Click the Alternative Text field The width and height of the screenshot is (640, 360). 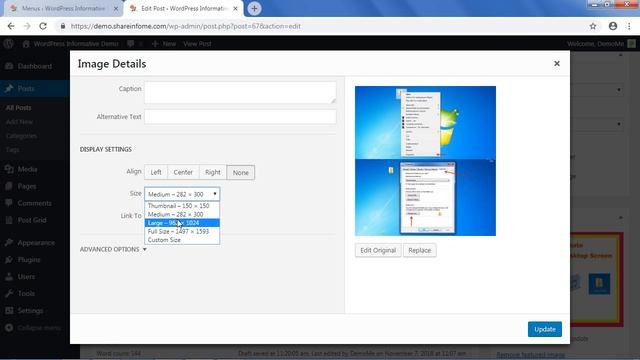pos(240,117)
